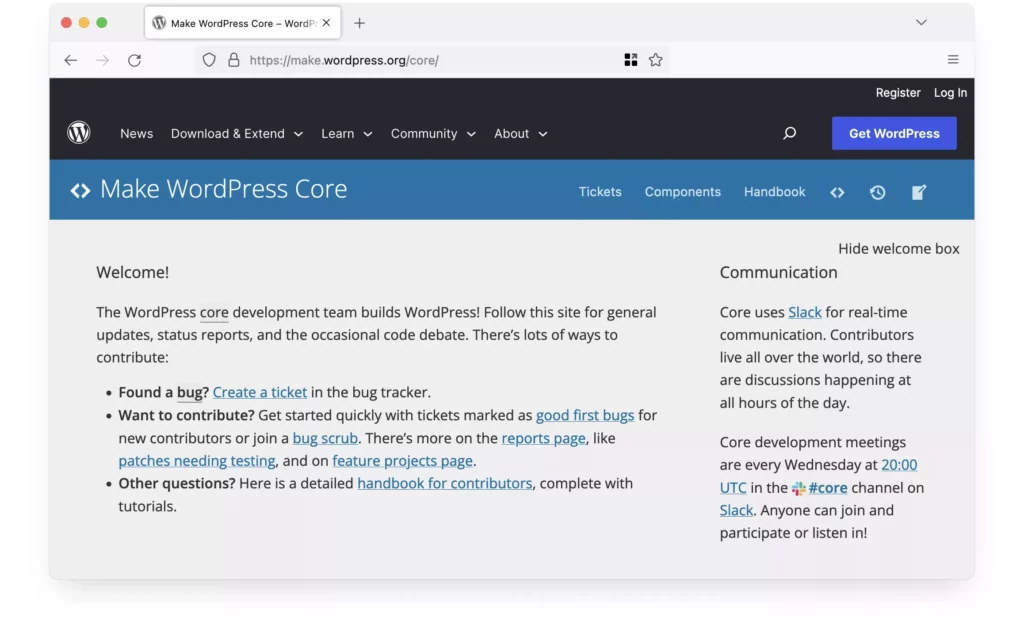The image size is (1024, 617).
Task: Open the browser hamburger menu
Action: 953,59
